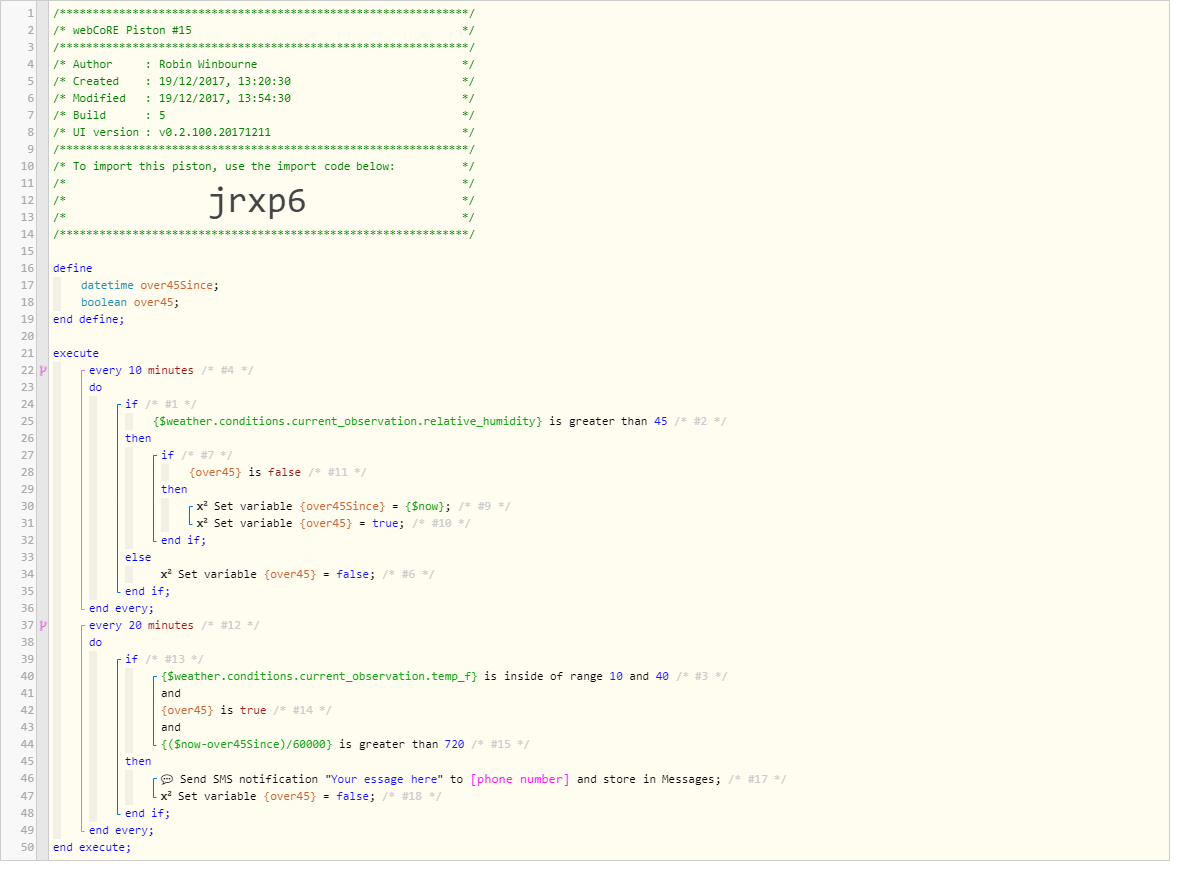Click the second 'and' operator on line 43

(171, 727)
